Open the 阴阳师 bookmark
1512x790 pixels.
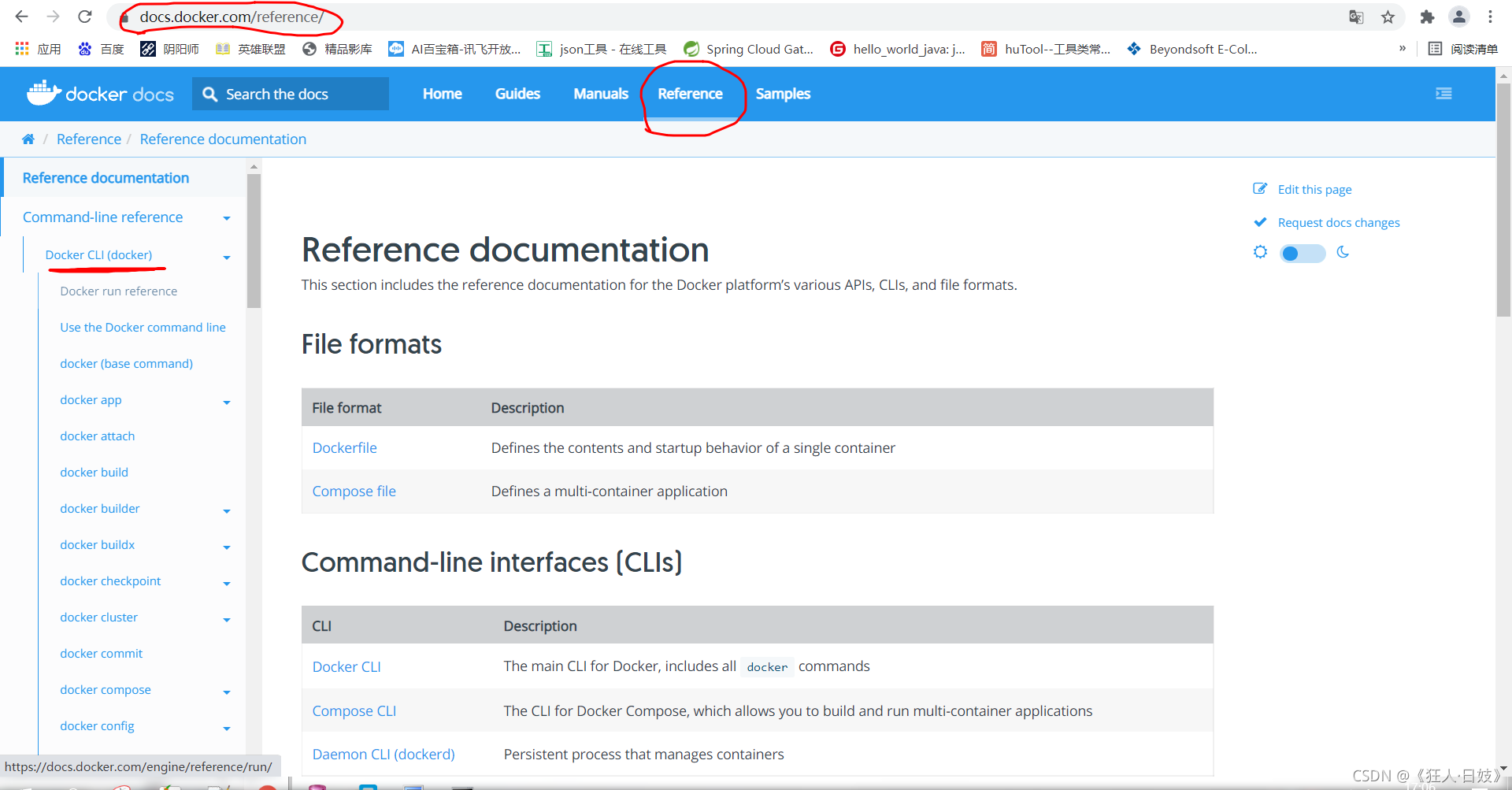click(169, 49)
